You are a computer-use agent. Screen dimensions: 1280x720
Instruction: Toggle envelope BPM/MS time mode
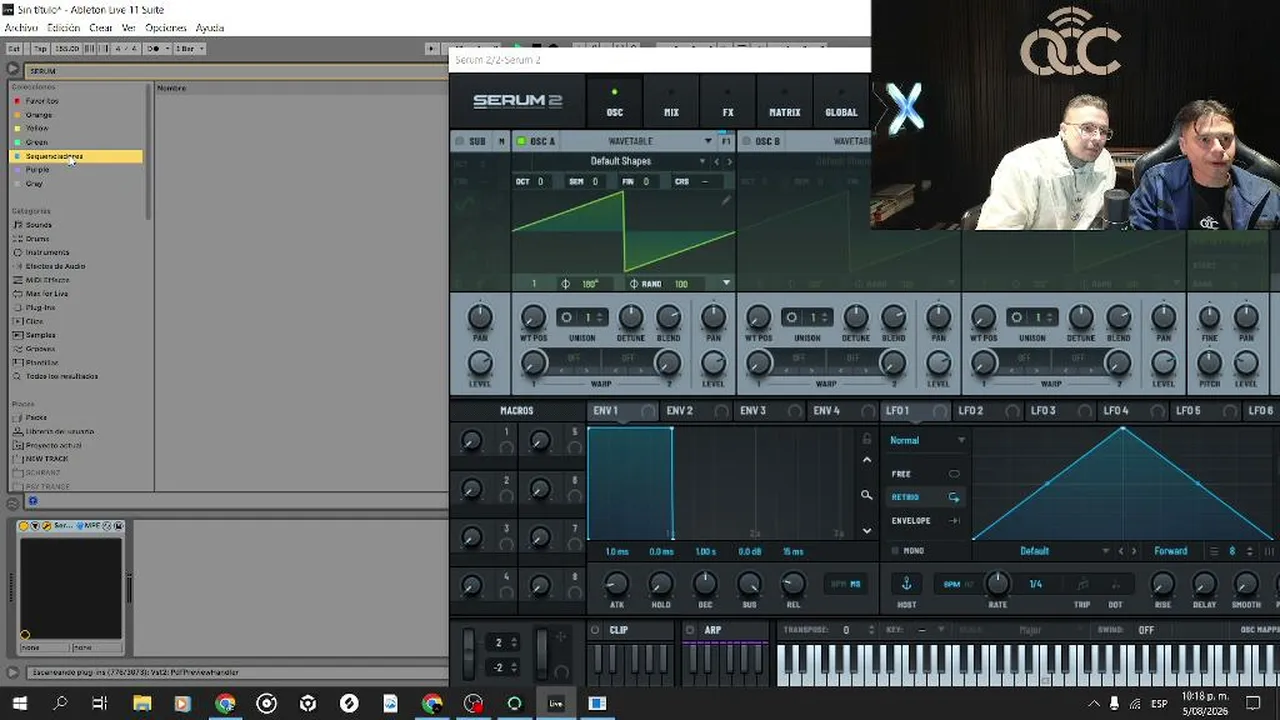[x=845, y=584]
